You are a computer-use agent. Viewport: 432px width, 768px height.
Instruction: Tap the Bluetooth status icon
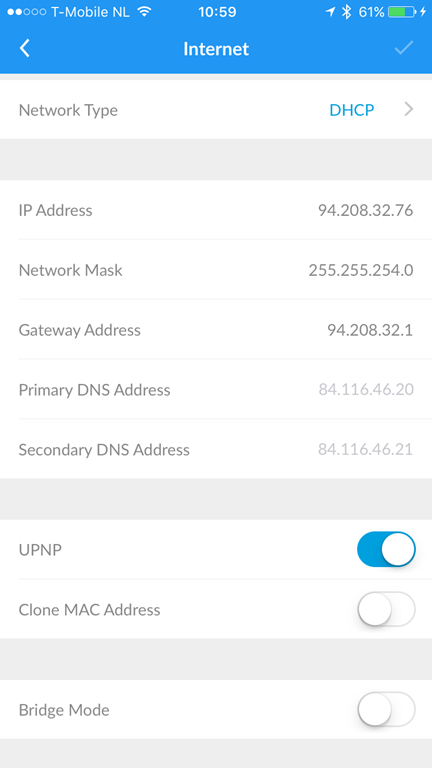coord(347,12)
